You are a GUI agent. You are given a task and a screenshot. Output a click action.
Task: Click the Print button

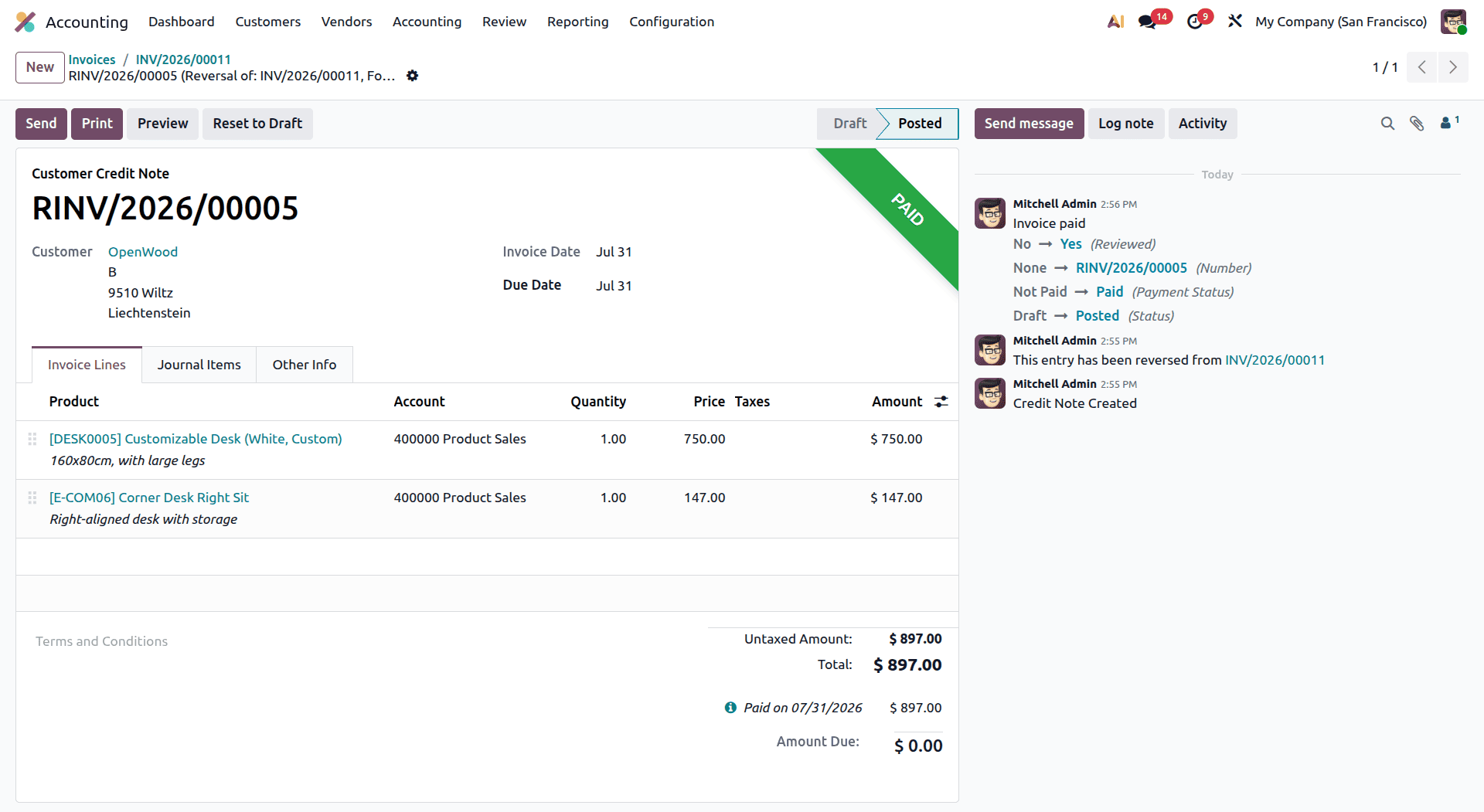(97, 124)
